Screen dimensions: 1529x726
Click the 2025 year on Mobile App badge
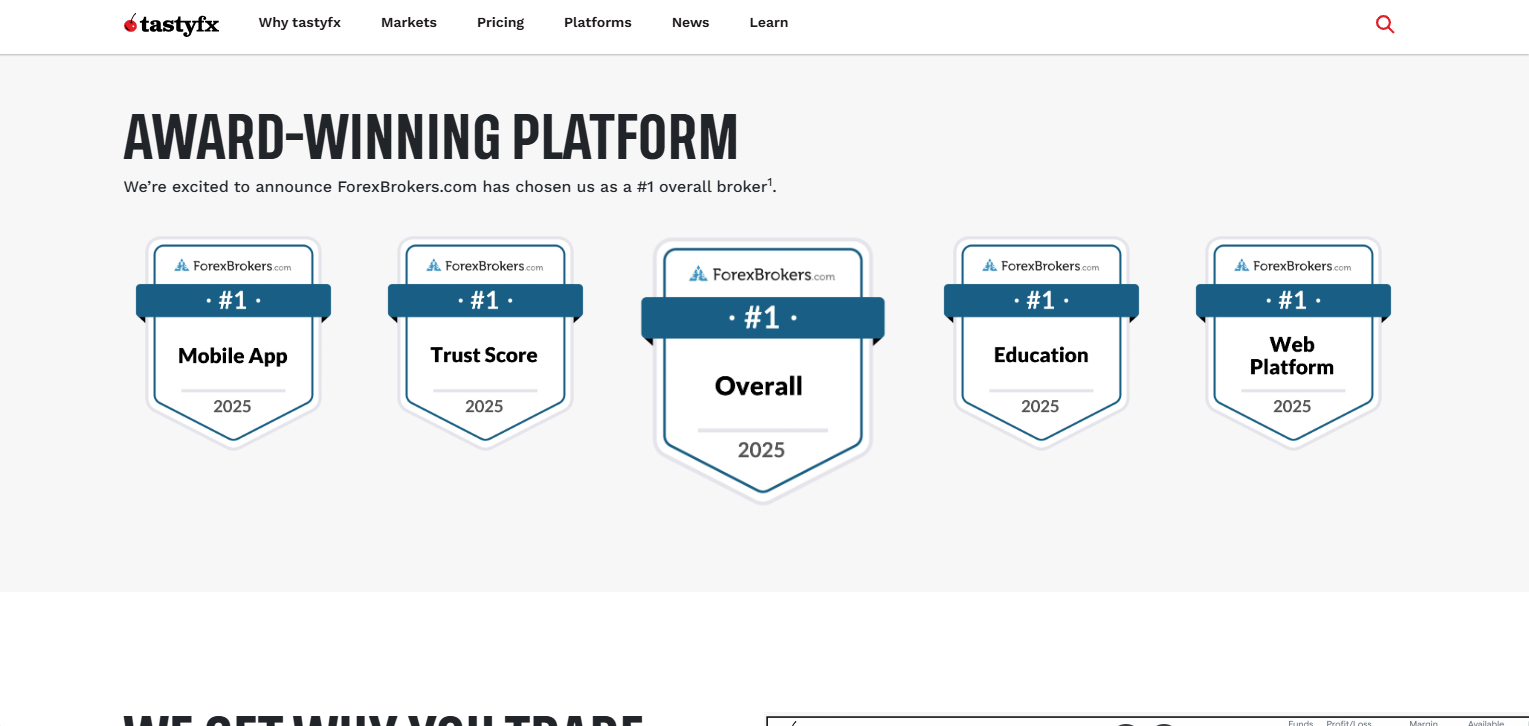[232, 406]
